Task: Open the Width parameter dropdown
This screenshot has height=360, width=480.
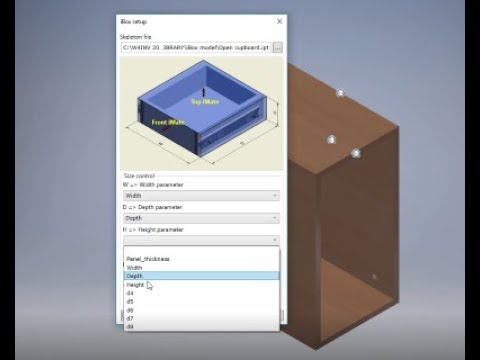Action: (x=201, y=196)
